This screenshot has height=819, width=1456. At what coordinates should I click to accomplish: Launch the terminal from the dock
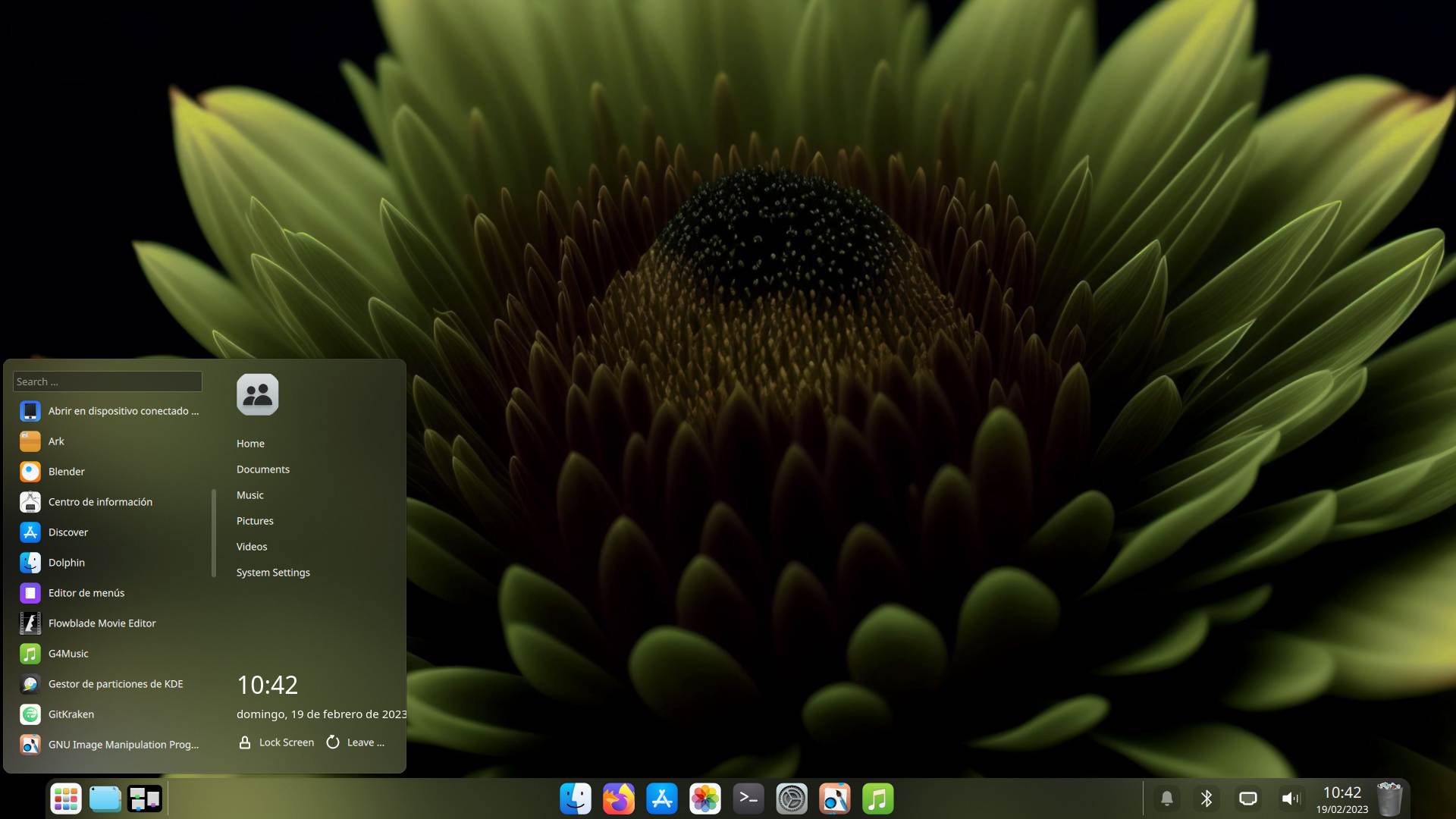coord(748,799)
